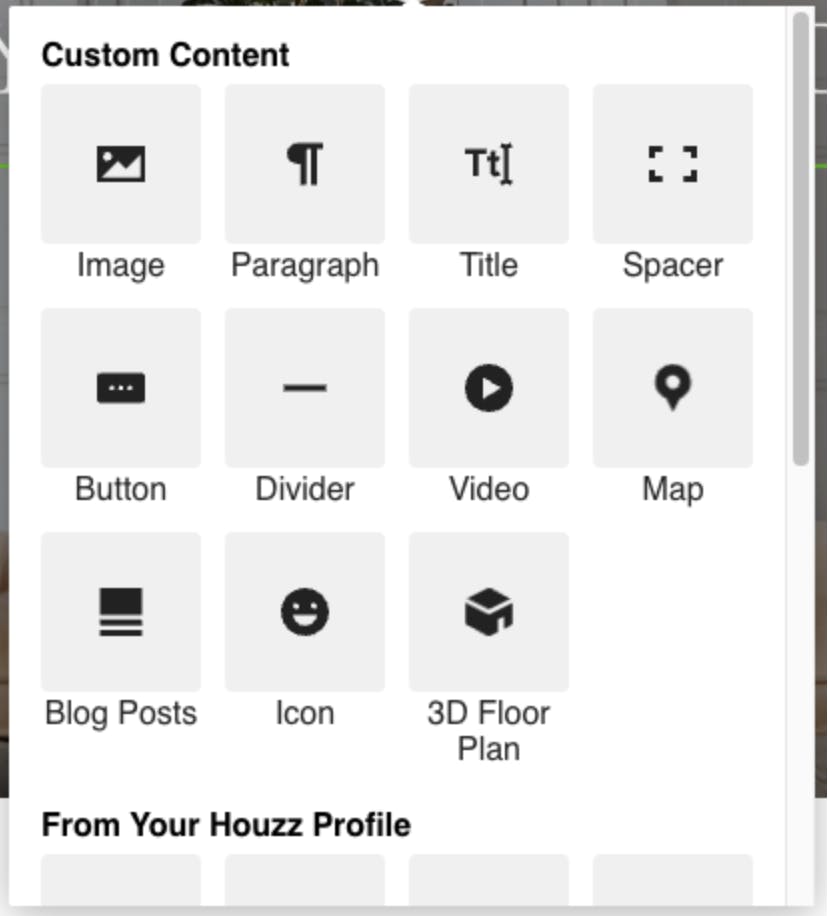828x916 pixels.
Task: Add the 3D Floor Plan cube block
Action: coord(489,612)
